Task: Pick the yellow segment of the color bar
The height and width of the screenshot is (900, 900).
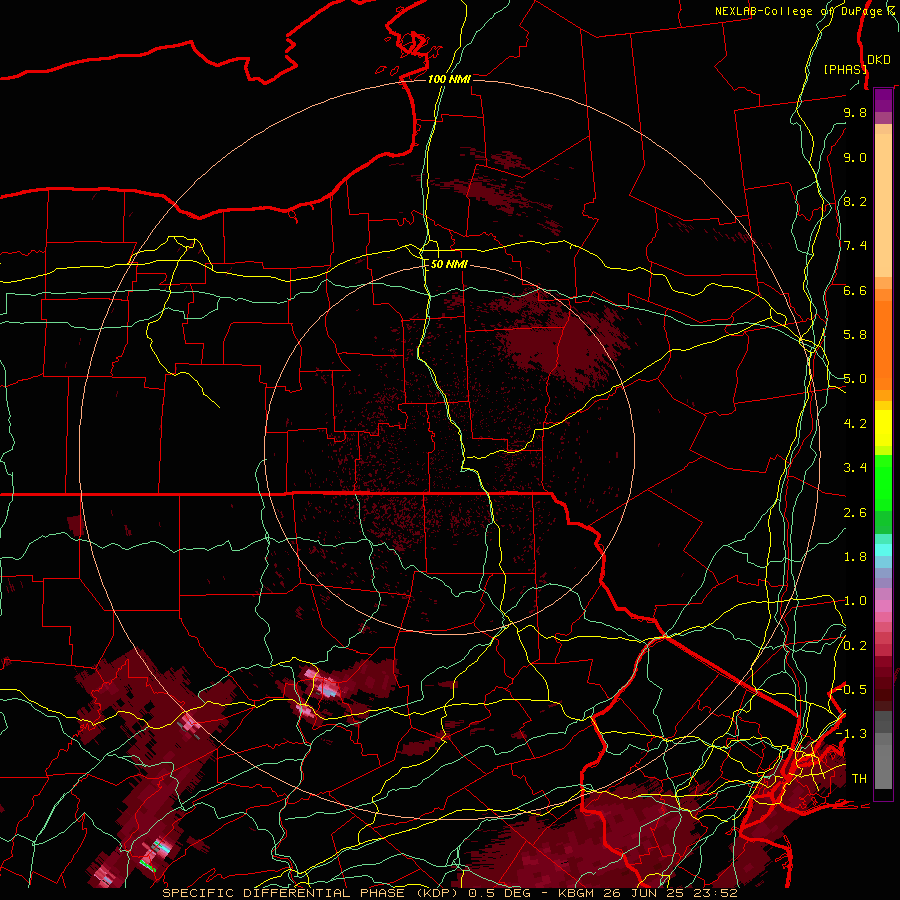Action: (x=883, y=428)
